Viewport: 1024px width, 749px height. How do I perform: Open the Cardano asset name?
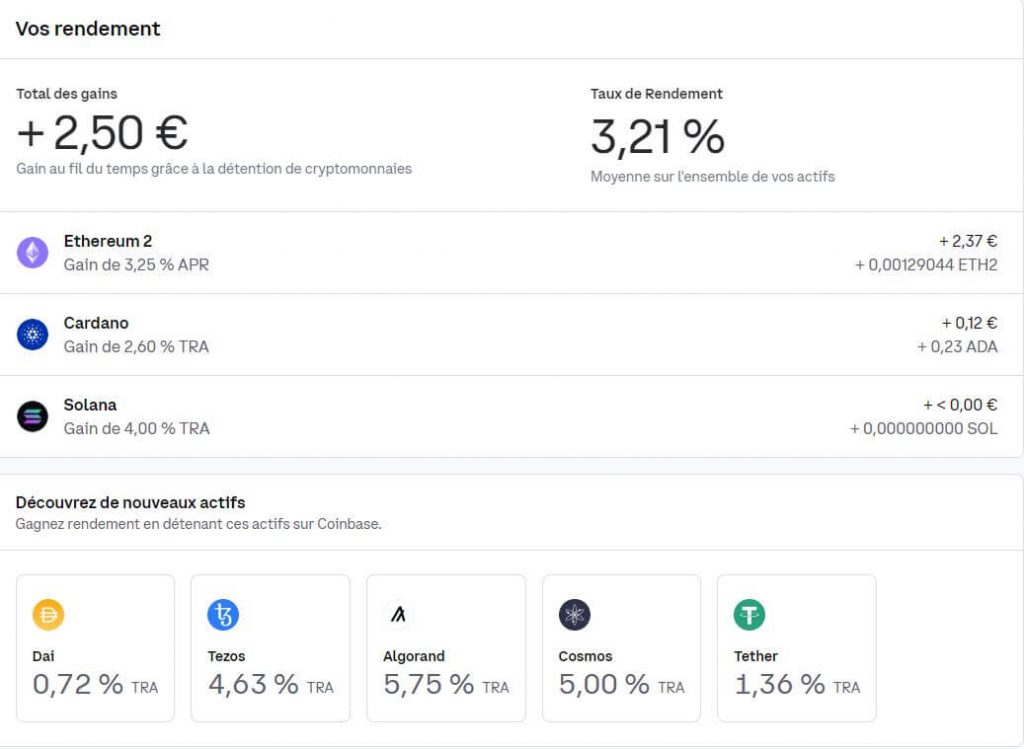[x=96, y=323]
